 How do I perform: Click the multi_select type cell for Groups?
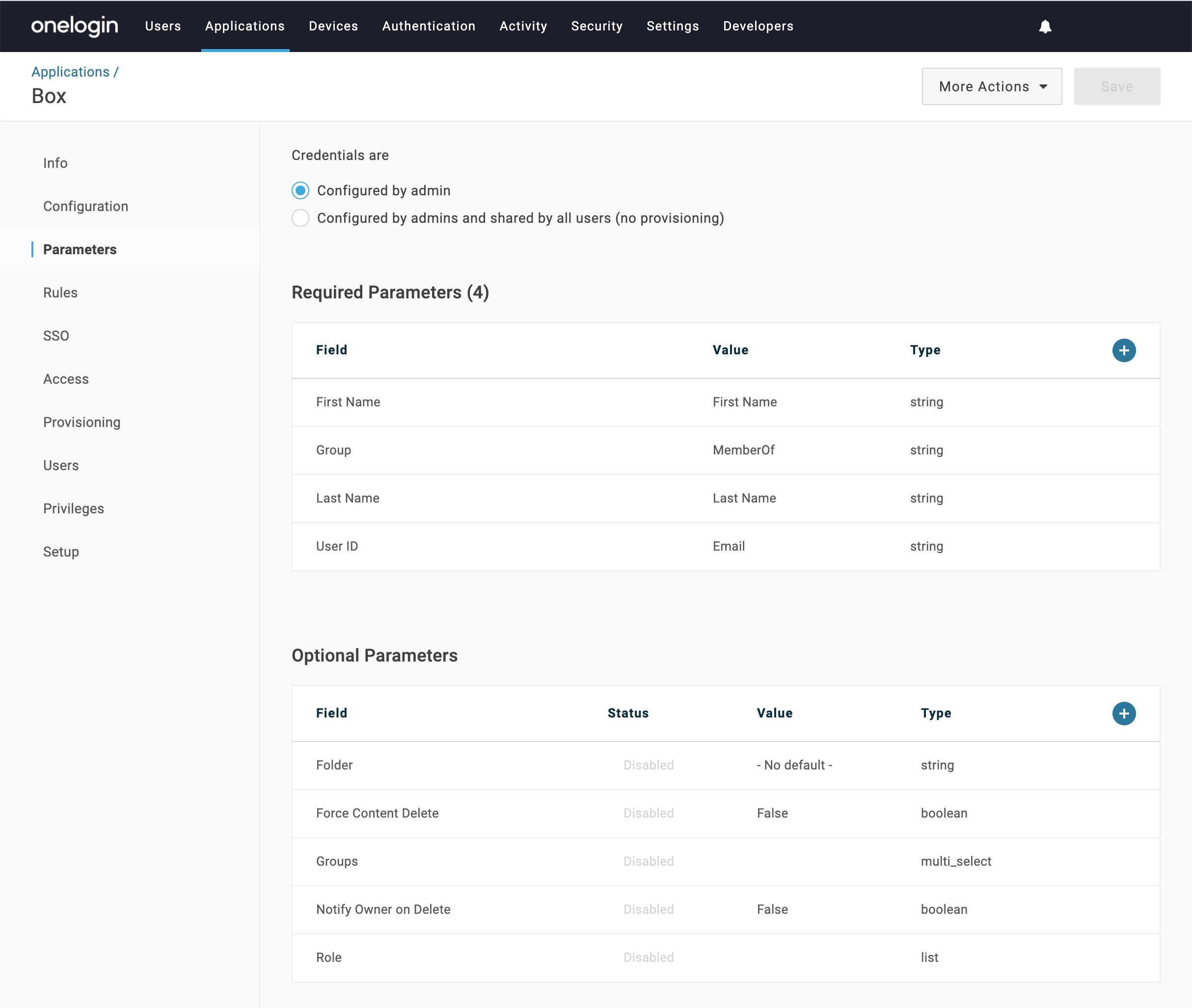pyautogui.click(x=956, y=861)
